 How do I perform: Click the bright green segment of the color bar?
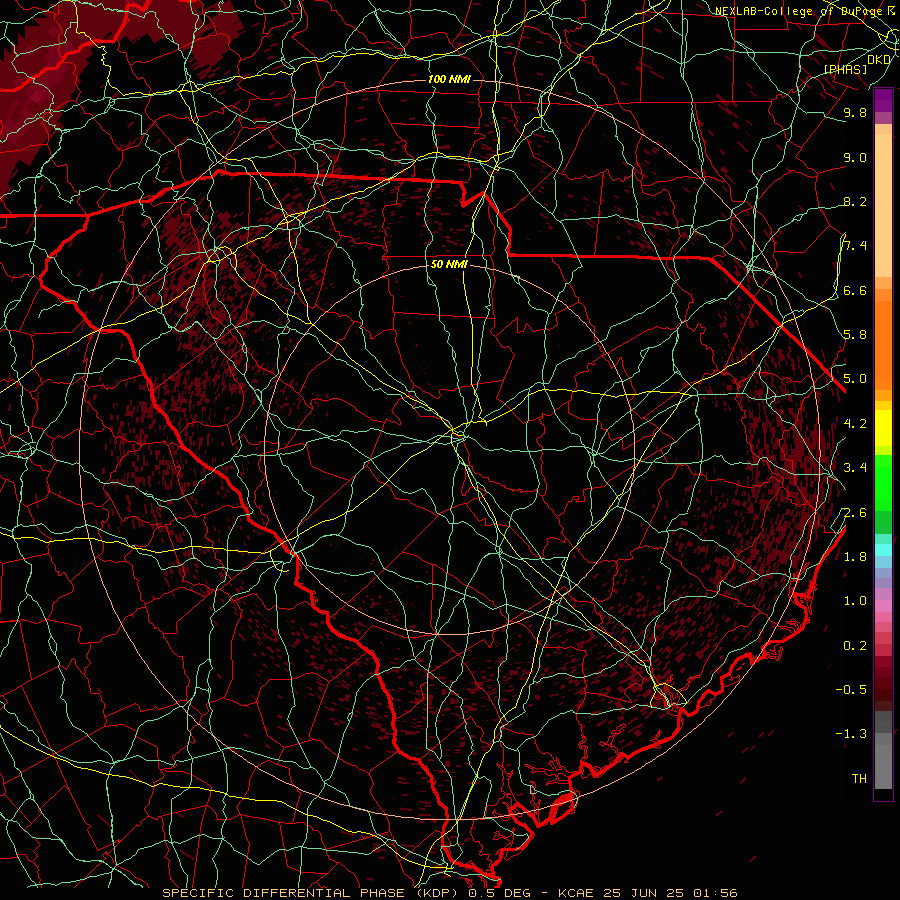[883, 481]
